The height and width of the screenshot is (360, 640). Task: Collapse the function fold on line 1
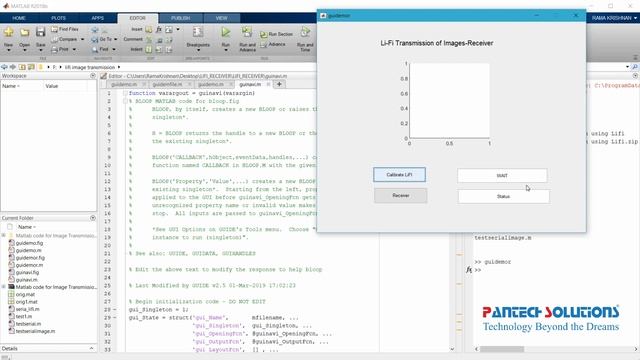tap(125, 93)
